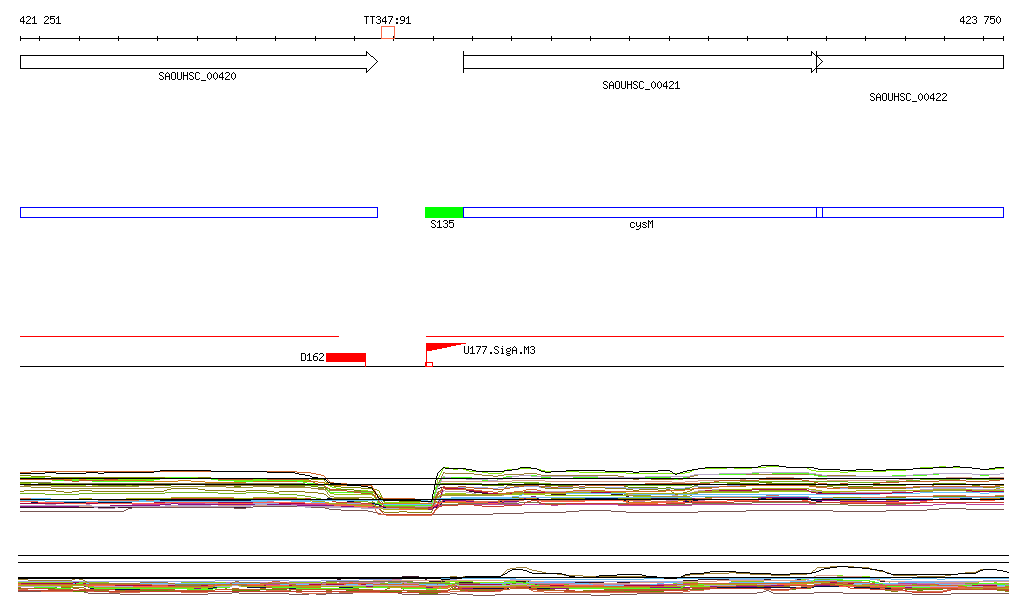This screenshot has height=611, width=1024.
Task: Click the blue-outlined box on far right
Action: pyautogui.click(x=912, y=212)
